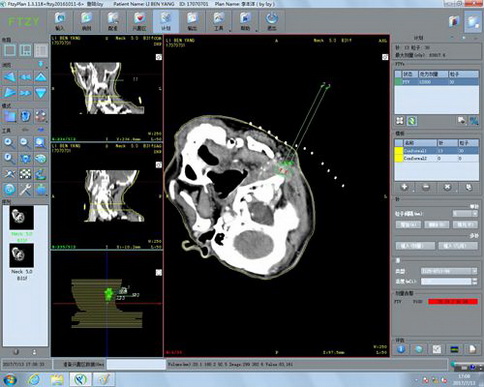Screen dimensions: 484x387
Task: Open the Registration module in top toolbar
Action: click(113, 21)
